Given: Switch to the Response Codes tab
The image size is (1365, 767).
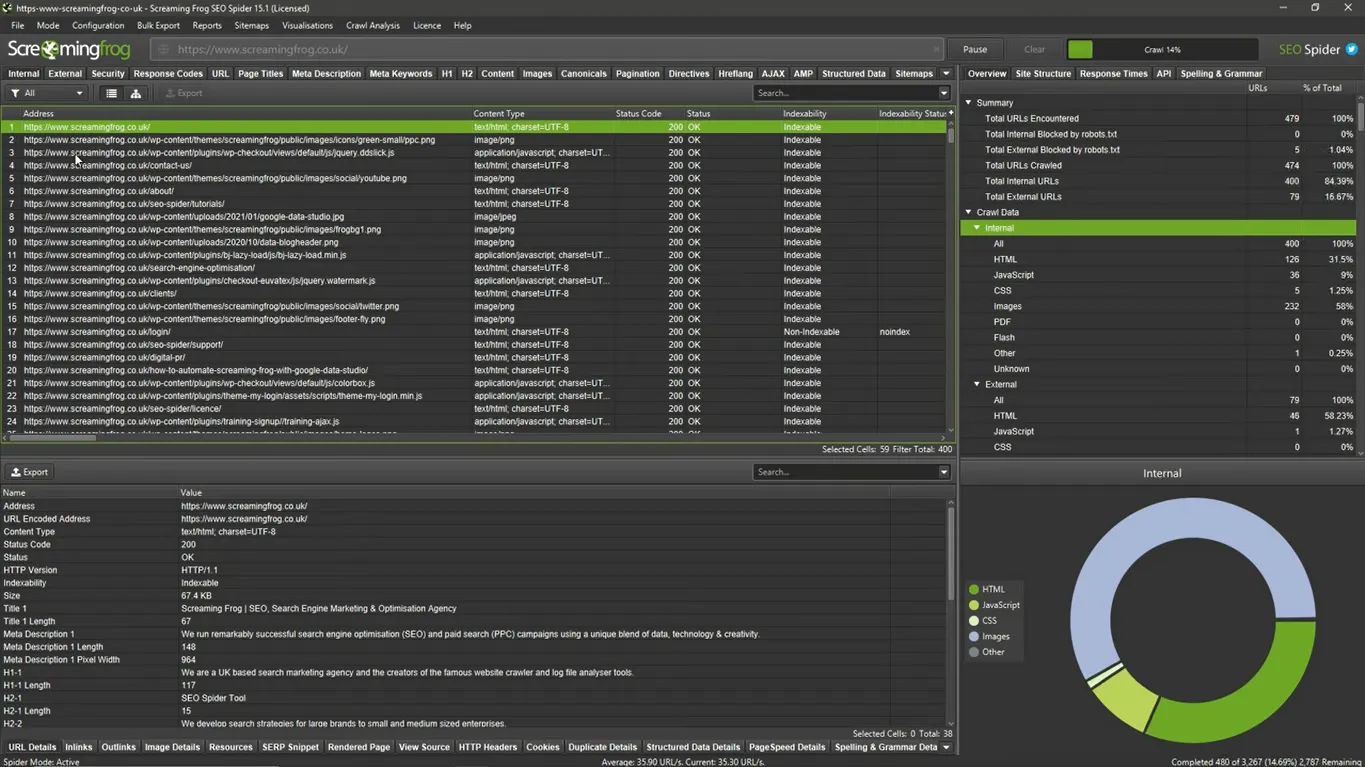Looking at the screenshot, I should click(x=168, y=73).
